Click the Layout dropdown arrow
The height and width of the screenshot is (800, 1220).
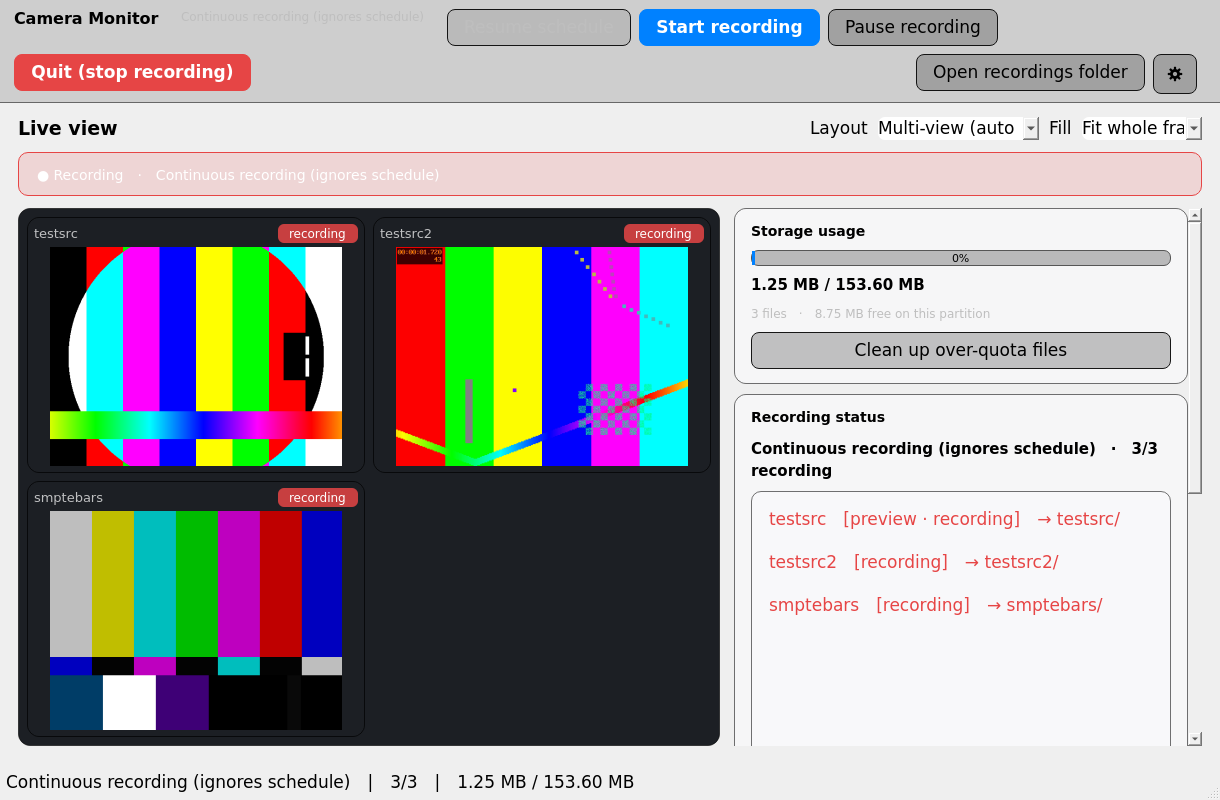coord(1031,128)
